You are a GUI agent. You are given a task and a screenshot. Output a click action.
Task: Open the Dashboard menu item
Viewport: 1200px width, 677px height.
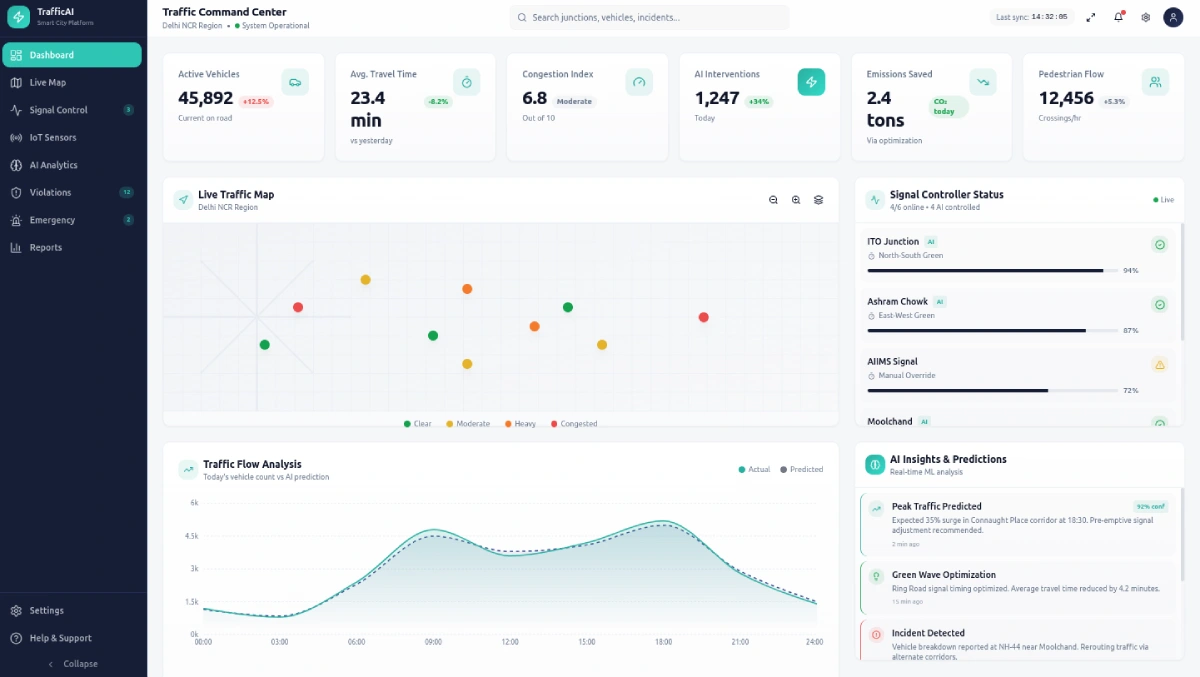coord(72,55)
